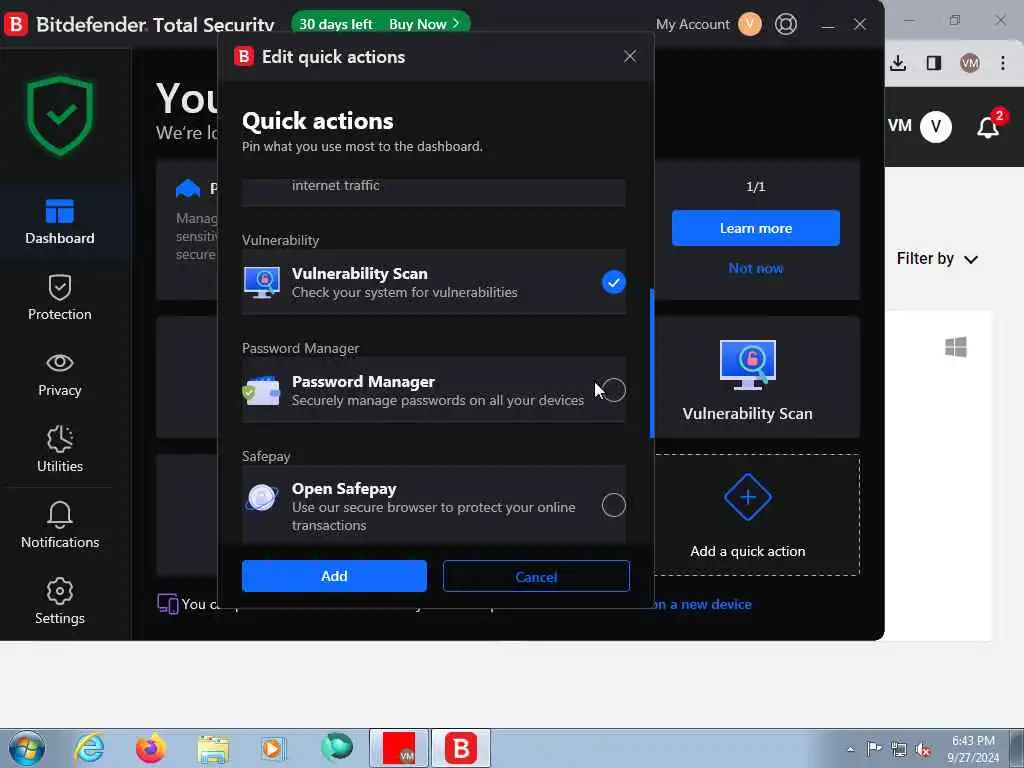Image resolution: width=1024 pixels, height=768 pixels.
Task: Click the Password Manager wallet icon
Action: [x=261, y=390]
